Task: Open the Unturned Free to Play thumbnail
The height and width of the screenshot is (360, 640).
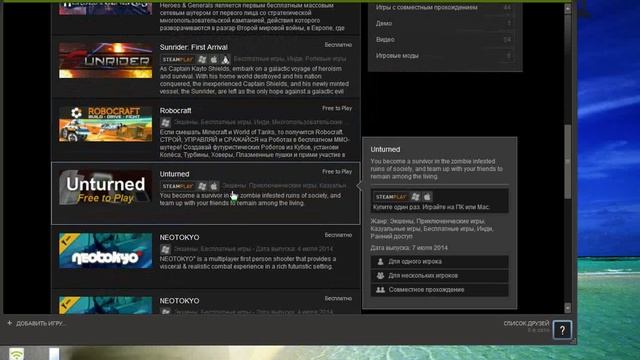Action: 106,187
